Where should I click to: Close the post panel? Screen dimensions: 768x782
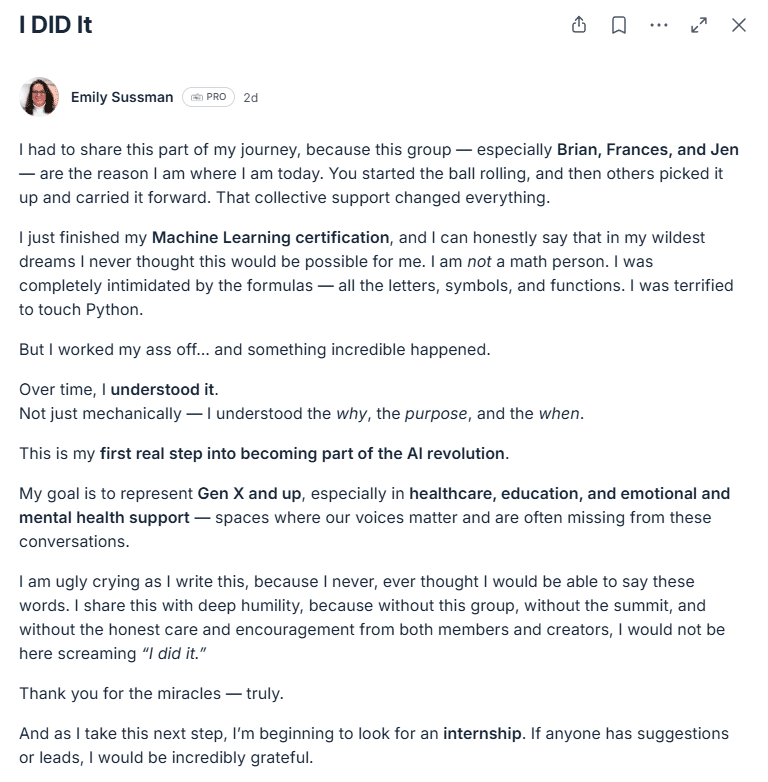pyautogui.click(x=739, y=25)
